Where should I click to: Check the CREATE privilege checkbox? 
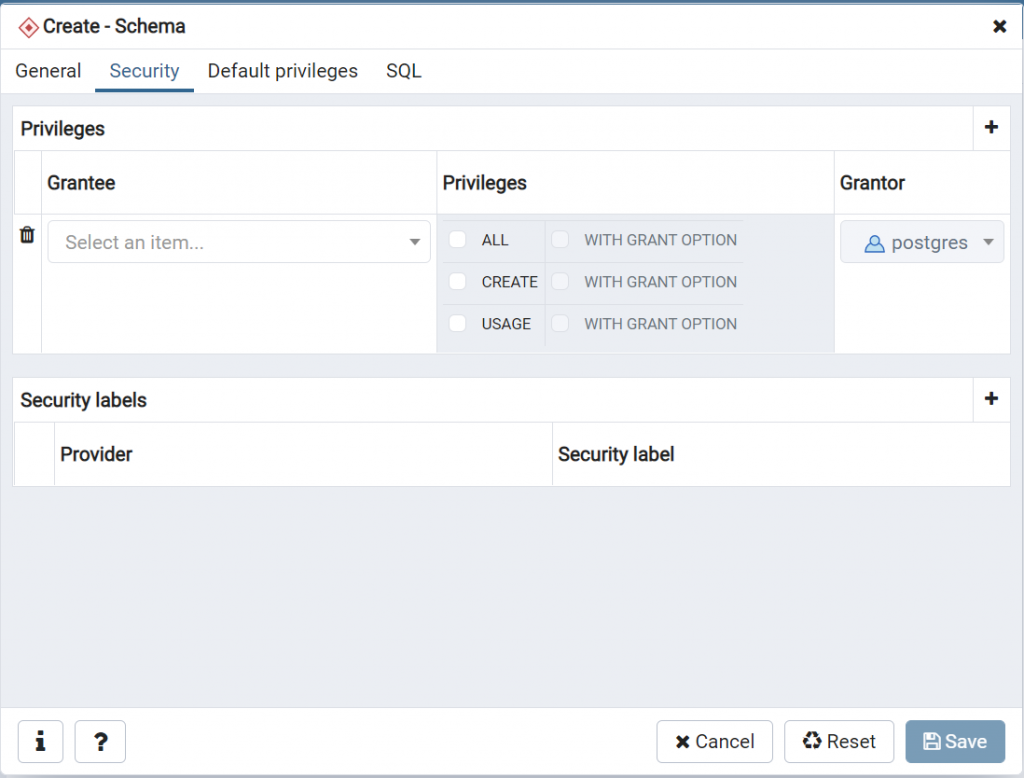[x=458, y=282]
